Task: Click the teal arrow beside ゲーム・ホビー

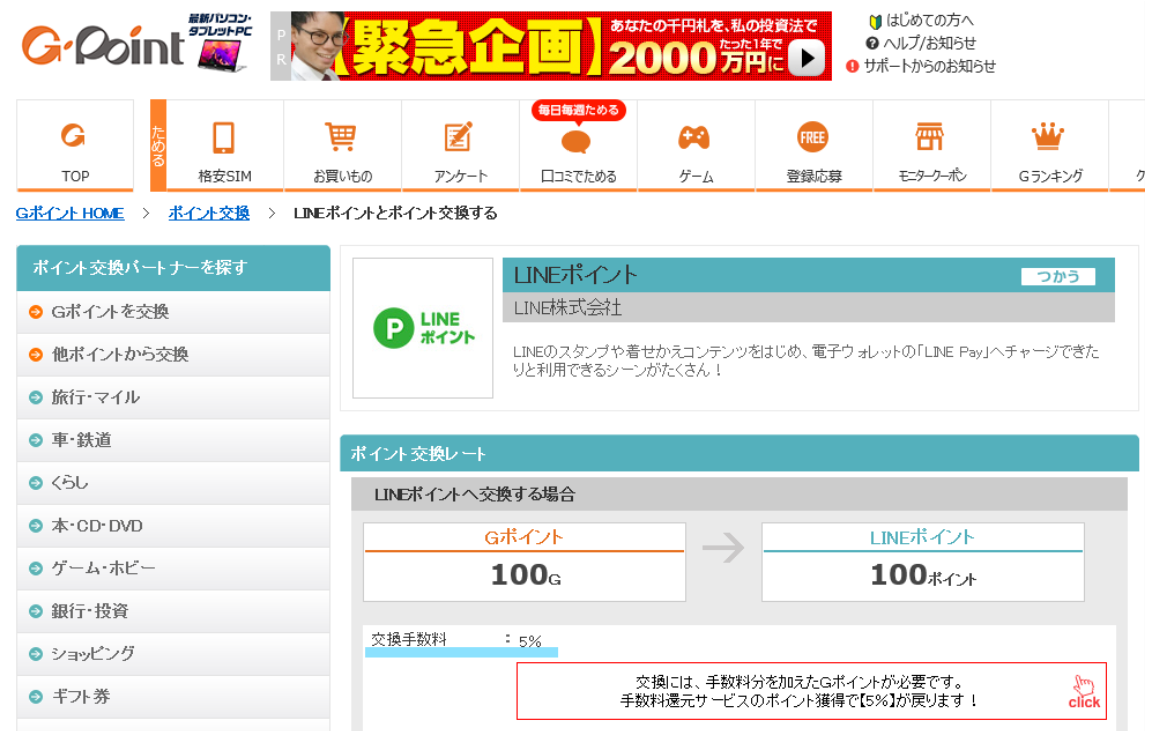Action: (x=35, y=568)
